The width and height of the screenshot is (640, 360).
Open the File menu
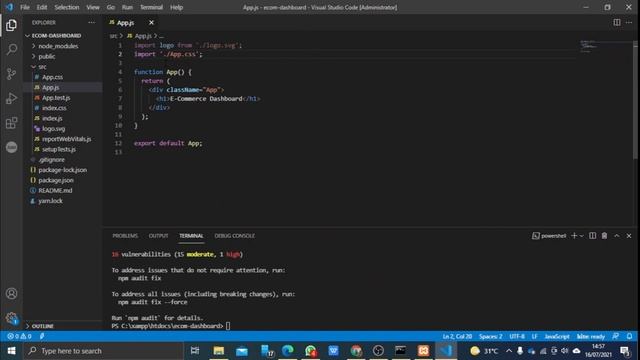click(25, 7)
